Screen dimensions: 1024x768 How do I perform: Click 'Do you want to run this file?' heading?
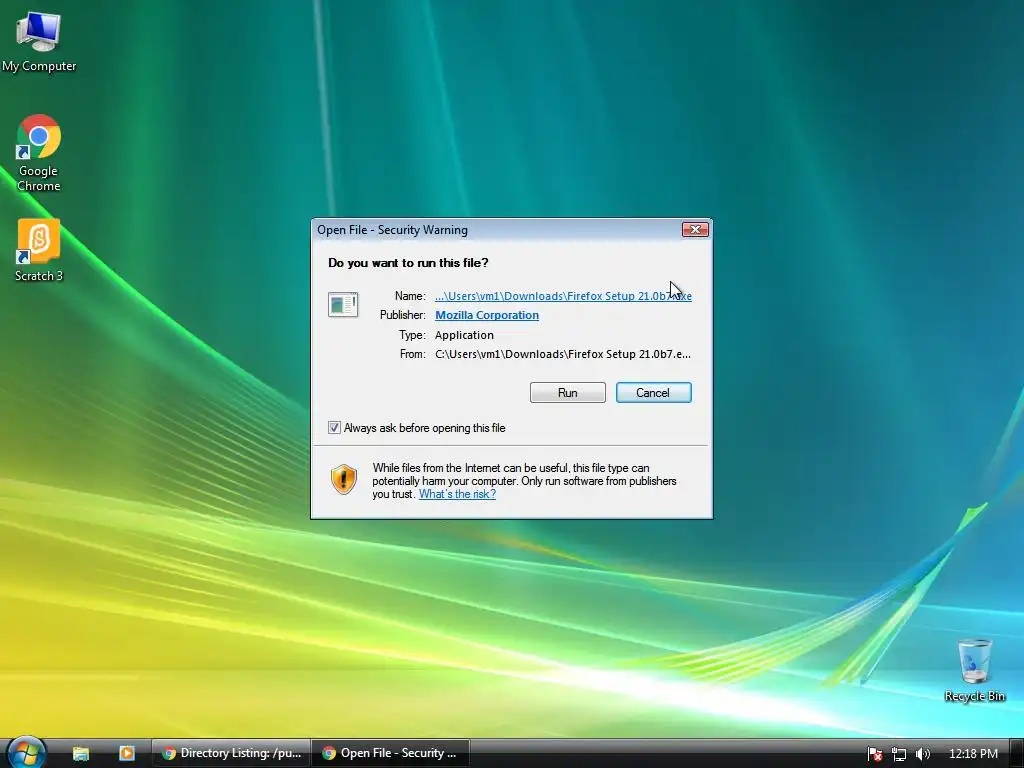[x=408, y=263]
